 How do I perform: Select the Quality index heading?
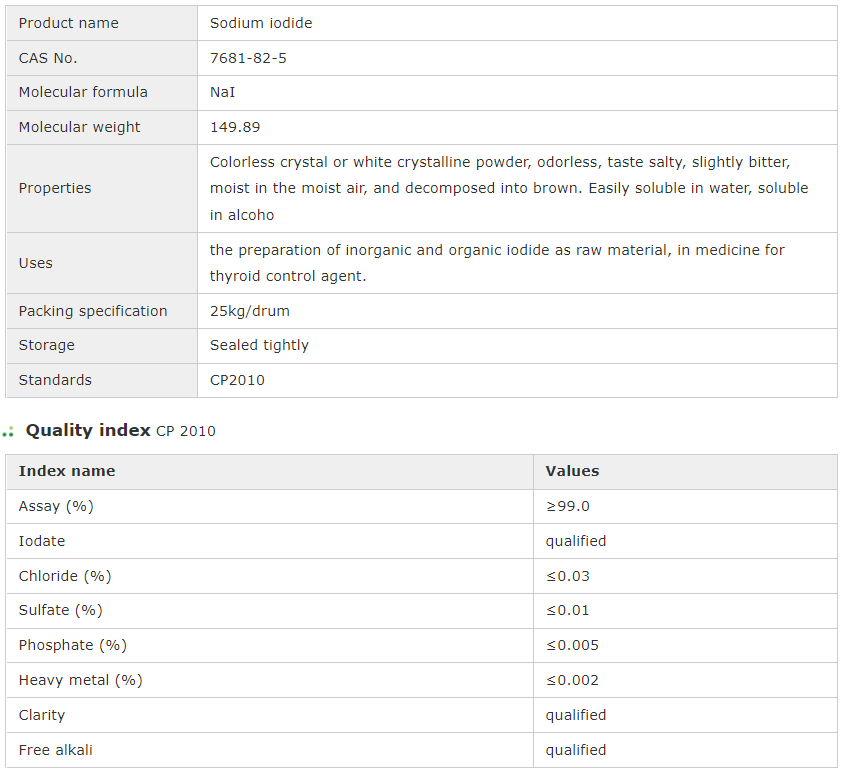pyautogui.click(x=88, y=431)
